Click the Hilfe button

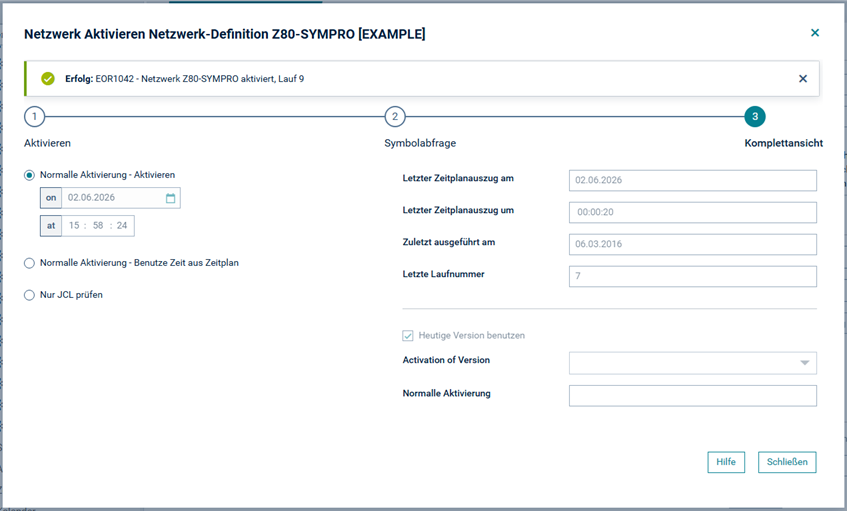click(726, 462)
